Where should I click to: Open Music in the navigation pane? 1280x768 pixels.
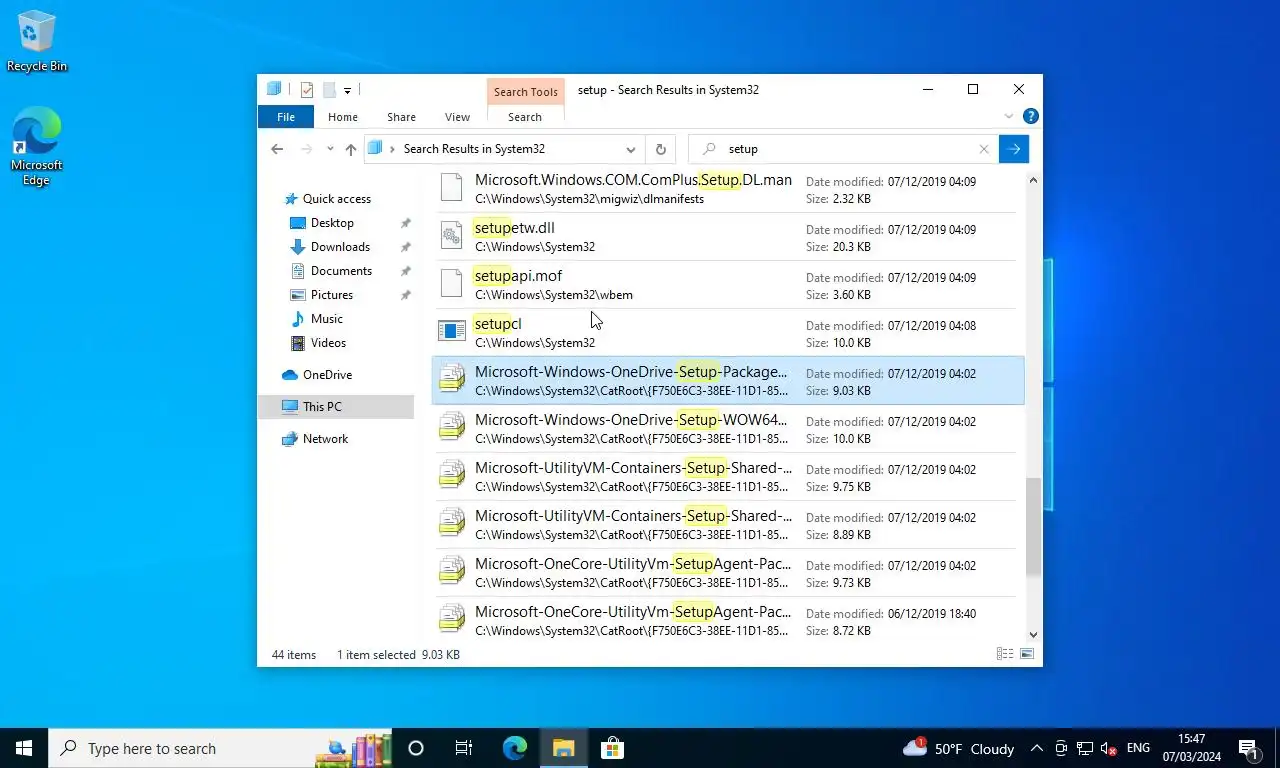[327, 319]
